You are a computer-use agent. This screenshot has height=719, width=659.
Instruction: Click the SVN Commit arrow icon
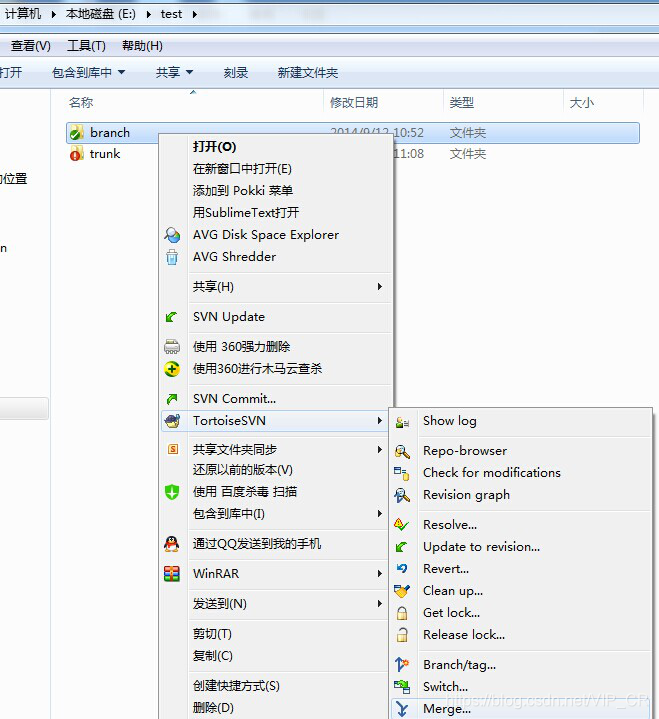click(x=172, y=399)
